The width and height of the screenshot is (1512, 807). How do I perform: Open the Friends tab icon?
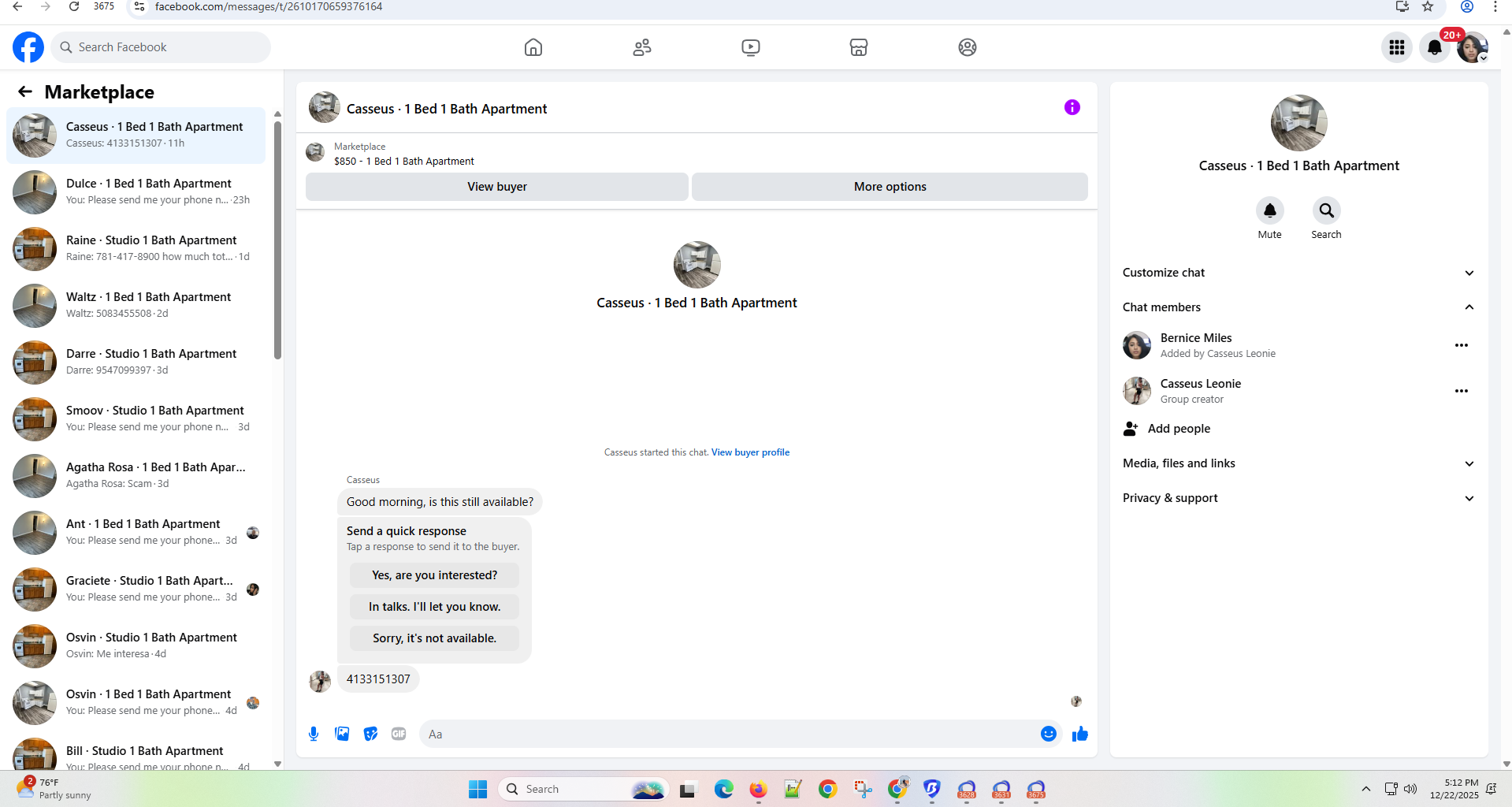pos(642,47)
